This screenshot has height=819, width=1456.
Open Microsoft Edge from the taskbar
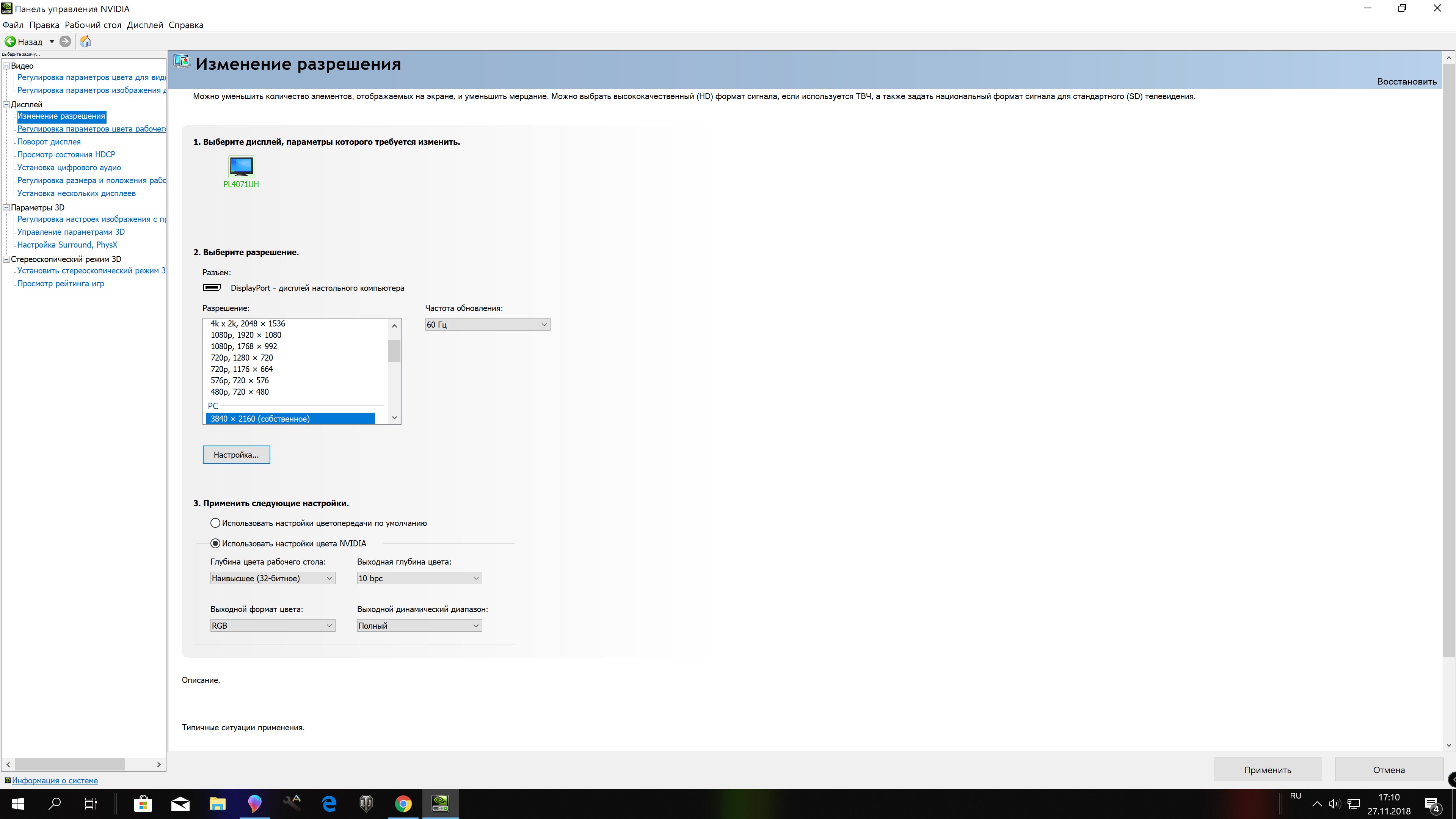point(329,803)
